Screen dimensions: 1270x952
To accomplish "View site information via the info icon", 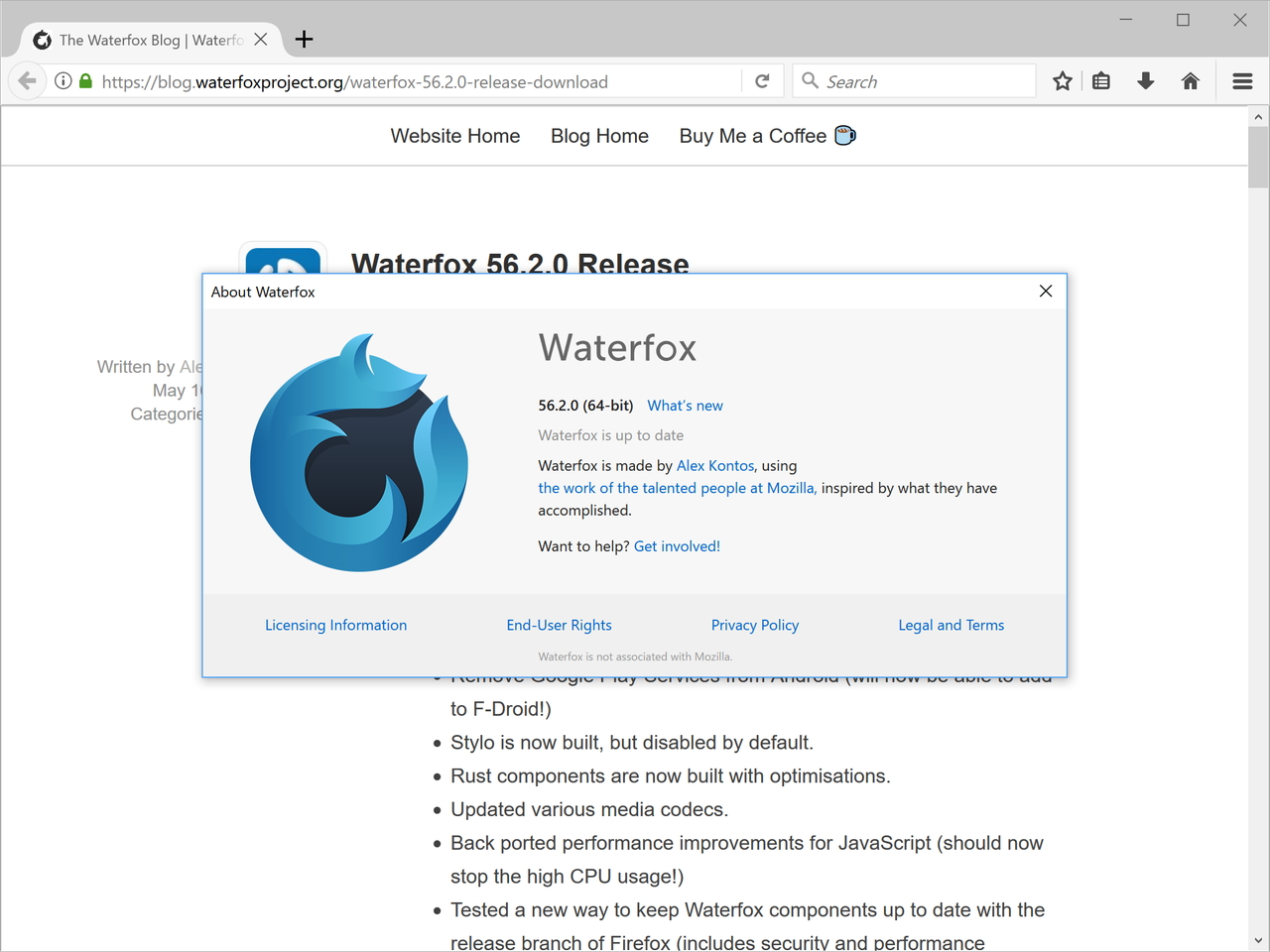I will pyautogui.click(x=63, y=80).
